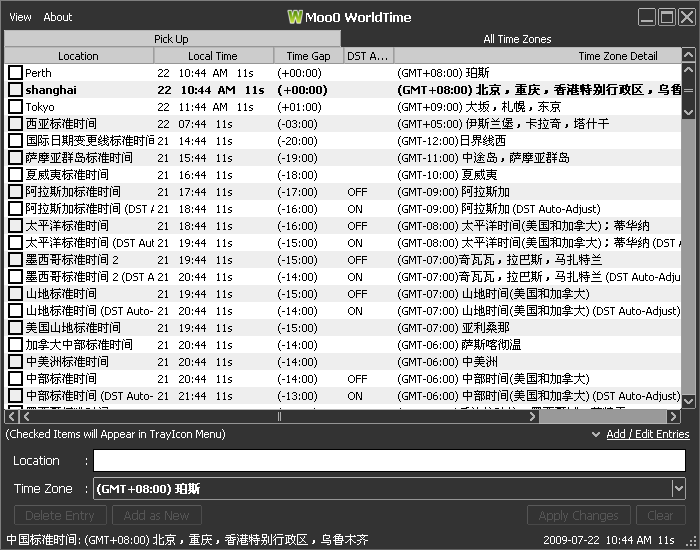Click the Clear button
The image size is (700, 550).
(x=660, y=515)
